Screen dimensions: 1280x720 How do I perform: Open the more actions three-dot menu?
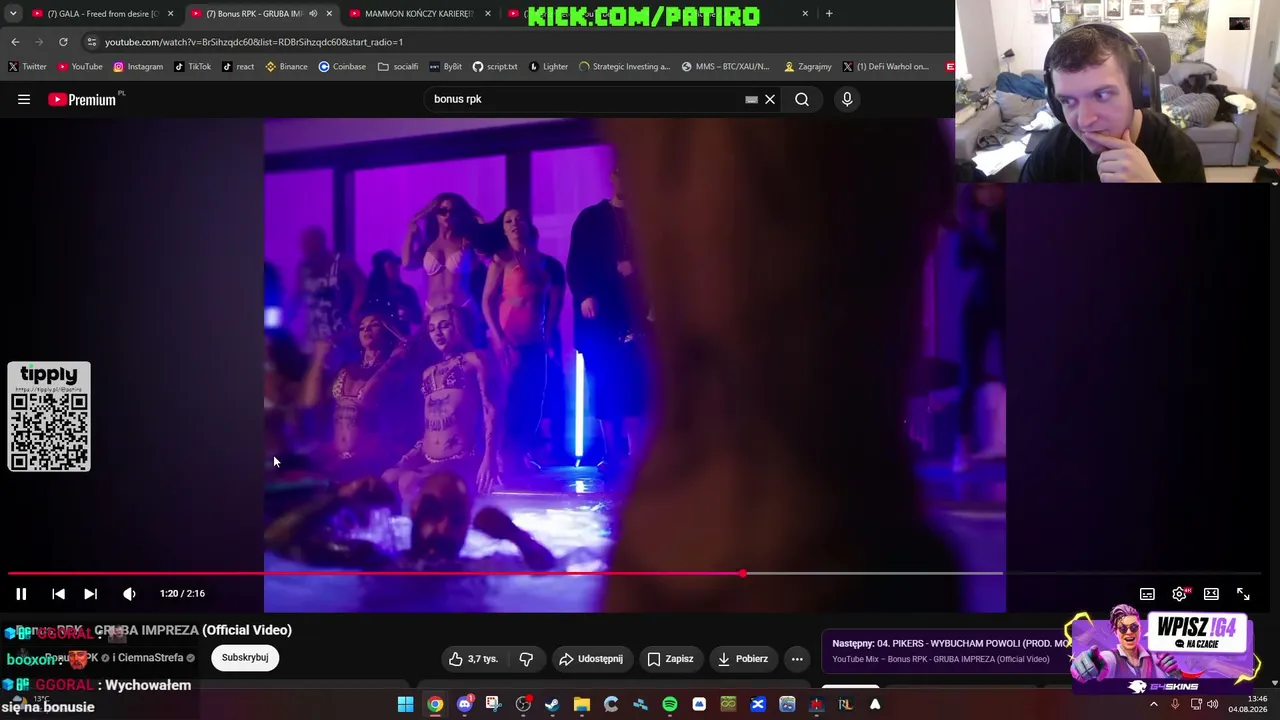coord(797,659)
